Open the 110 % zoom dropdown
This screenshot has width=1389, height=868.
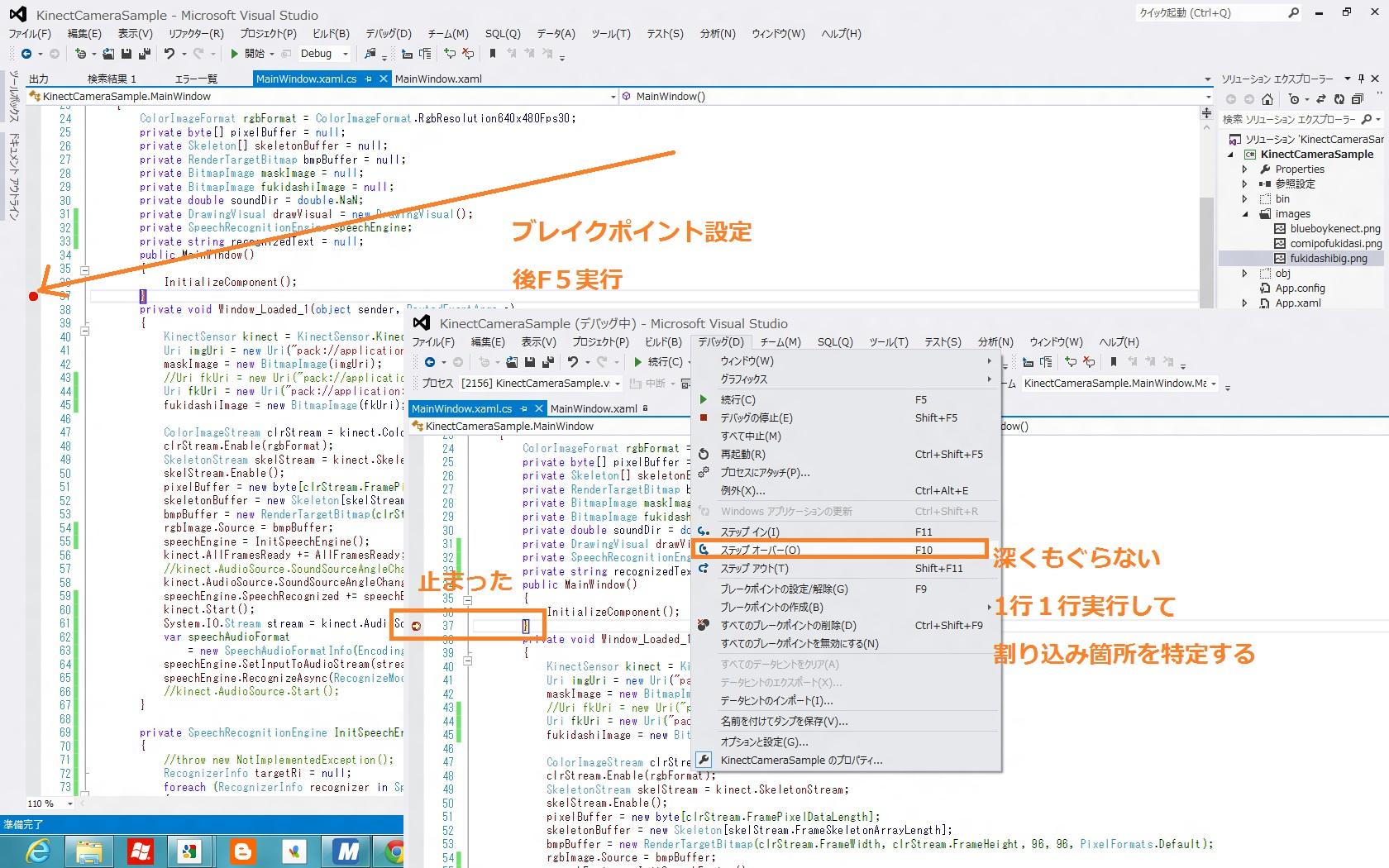click(50, 804)
